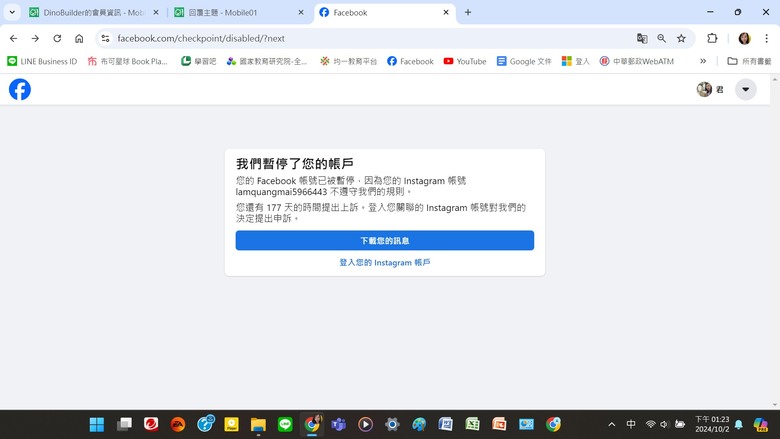Show hidden system tray icons
This screenshot has width=780, height=439.
click(x=612, y=424)
